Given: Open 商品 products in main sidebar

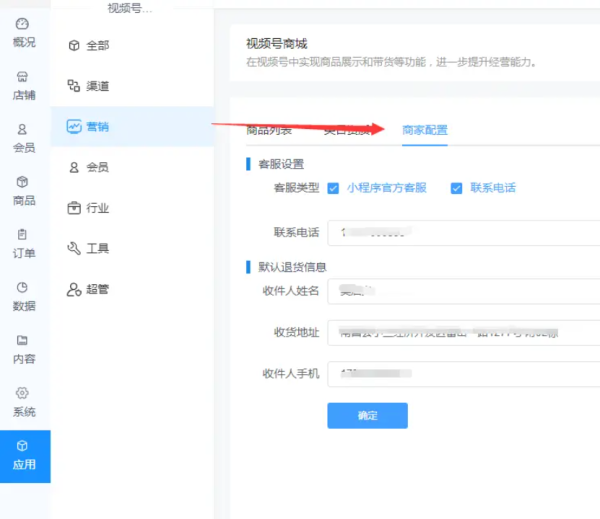Looking at the screenshot, I should pyautogui.click(x=24, y=190).
